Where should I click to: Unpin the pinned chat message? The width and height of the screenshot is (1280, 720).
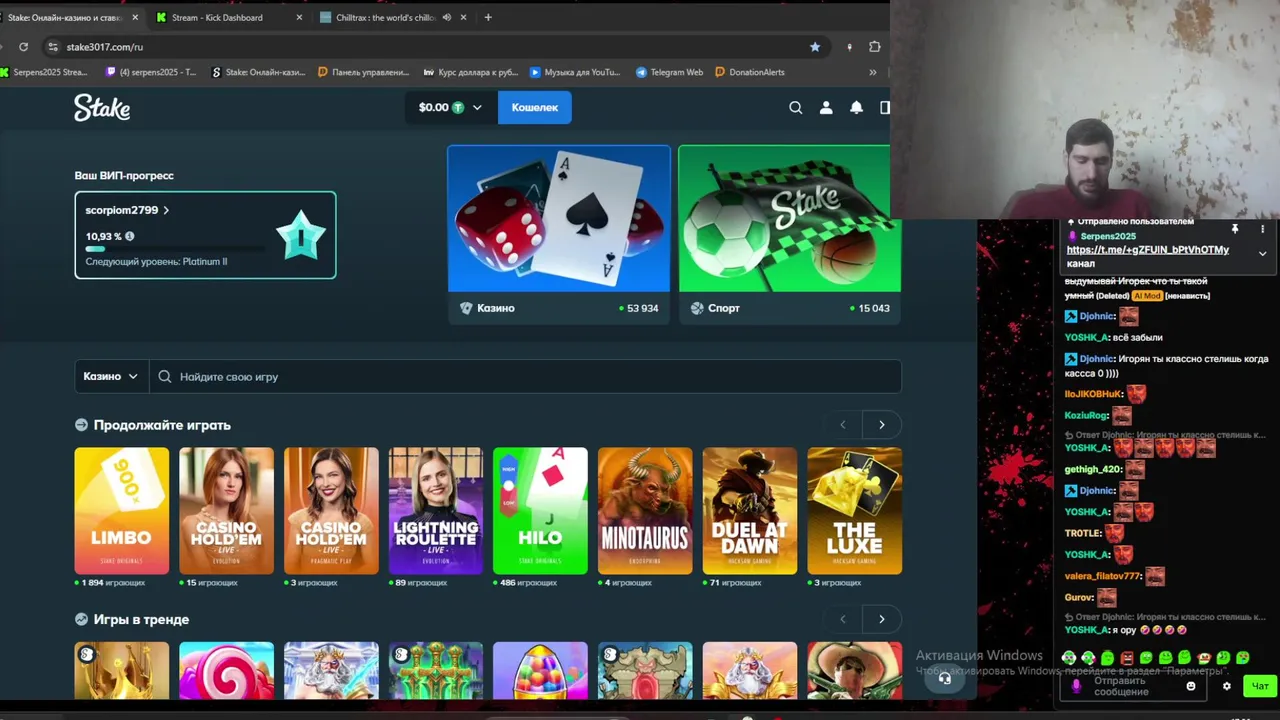(1235, 229)
